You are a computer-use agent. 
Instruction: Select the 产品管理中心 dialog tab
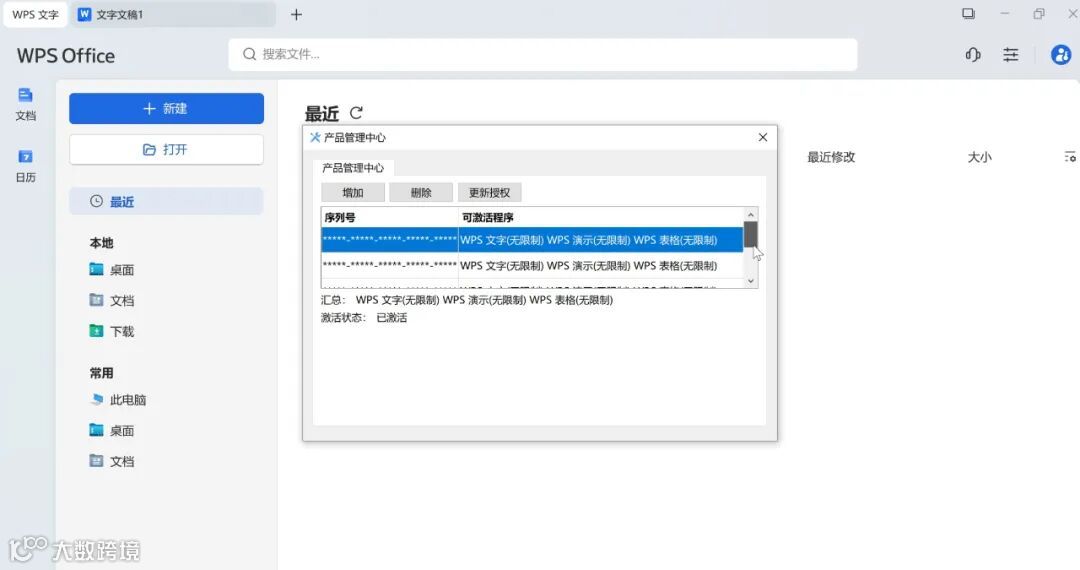coord(353,168)
